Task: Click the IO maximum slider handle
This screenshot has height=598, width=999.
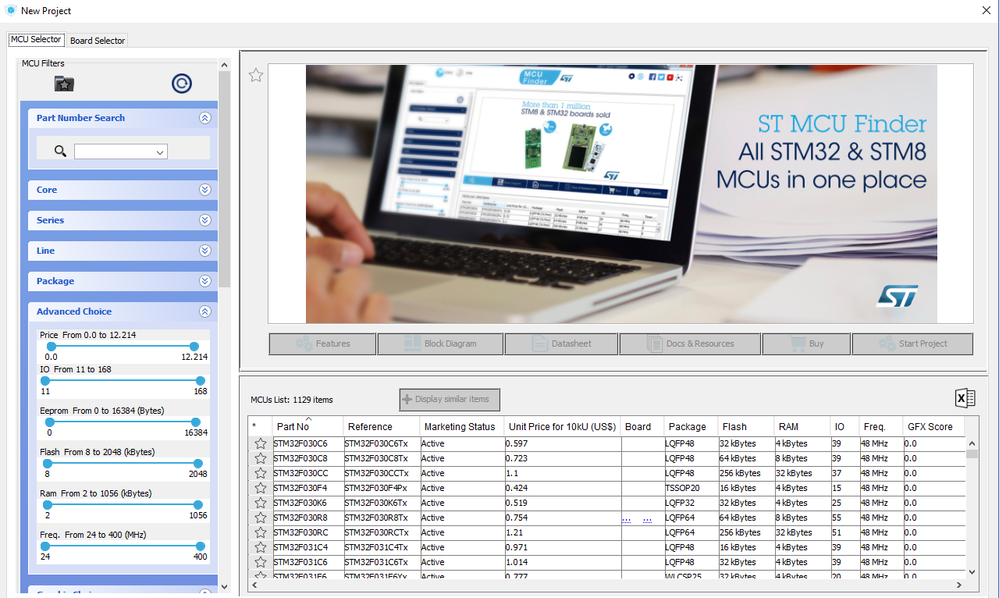Action: pyautogui.click(x=200, y=381)
